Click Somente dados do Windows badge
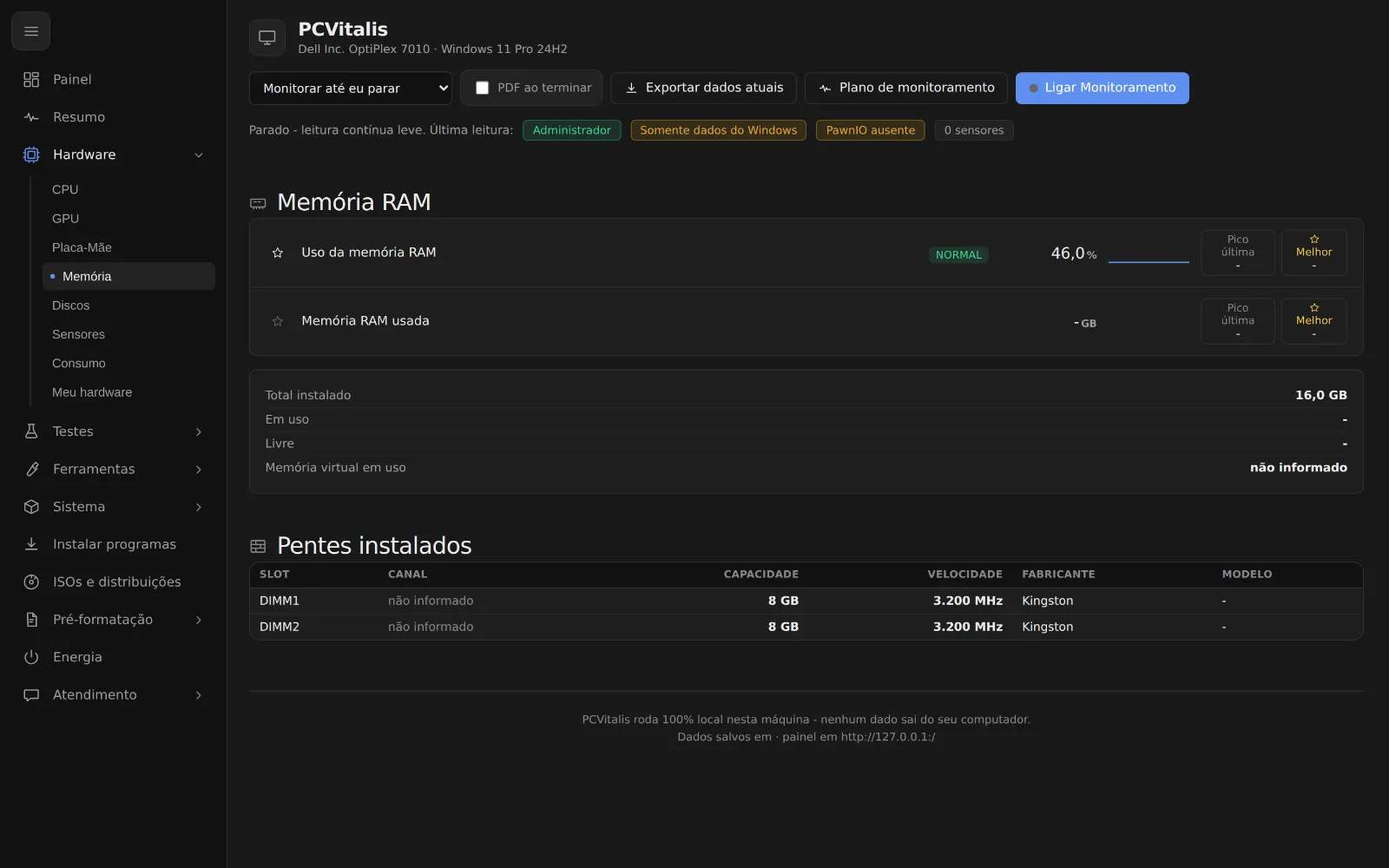Image resolution: width=1389 pixels, height=868 pixels. [x=719, y=130]
